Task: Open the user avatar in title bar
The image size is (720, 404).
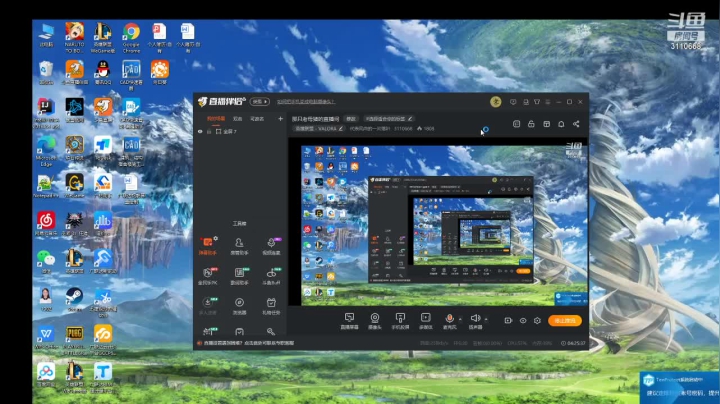Action: coord(495,102)
